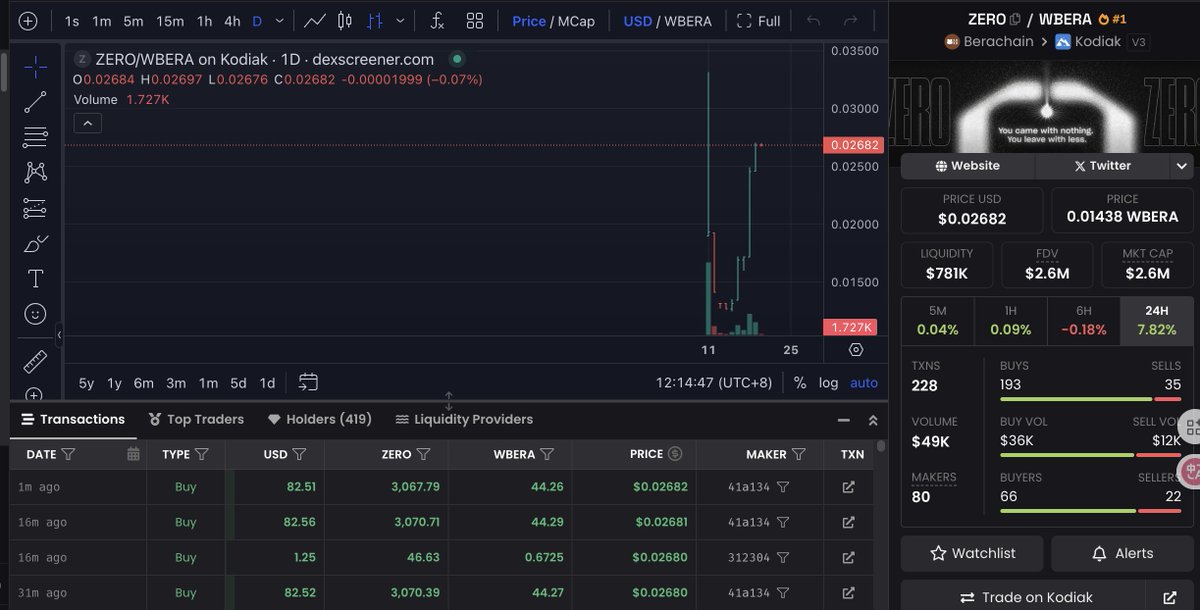The height and width of the screenshot is (610, 1200).
Task: Expand more social links dropdown
Action: (x=1182, y=166)
